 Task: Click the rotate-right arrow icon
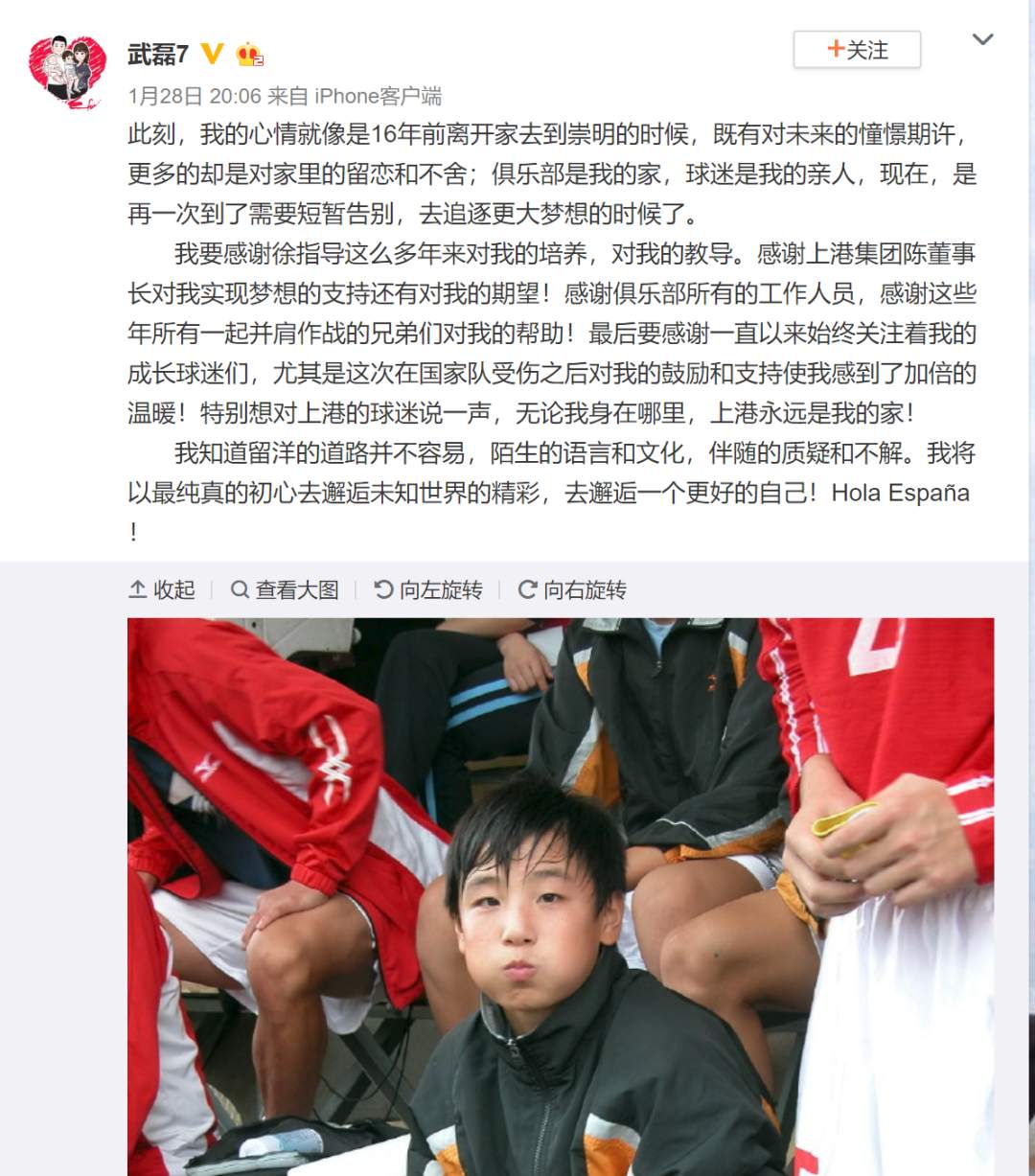527,589
